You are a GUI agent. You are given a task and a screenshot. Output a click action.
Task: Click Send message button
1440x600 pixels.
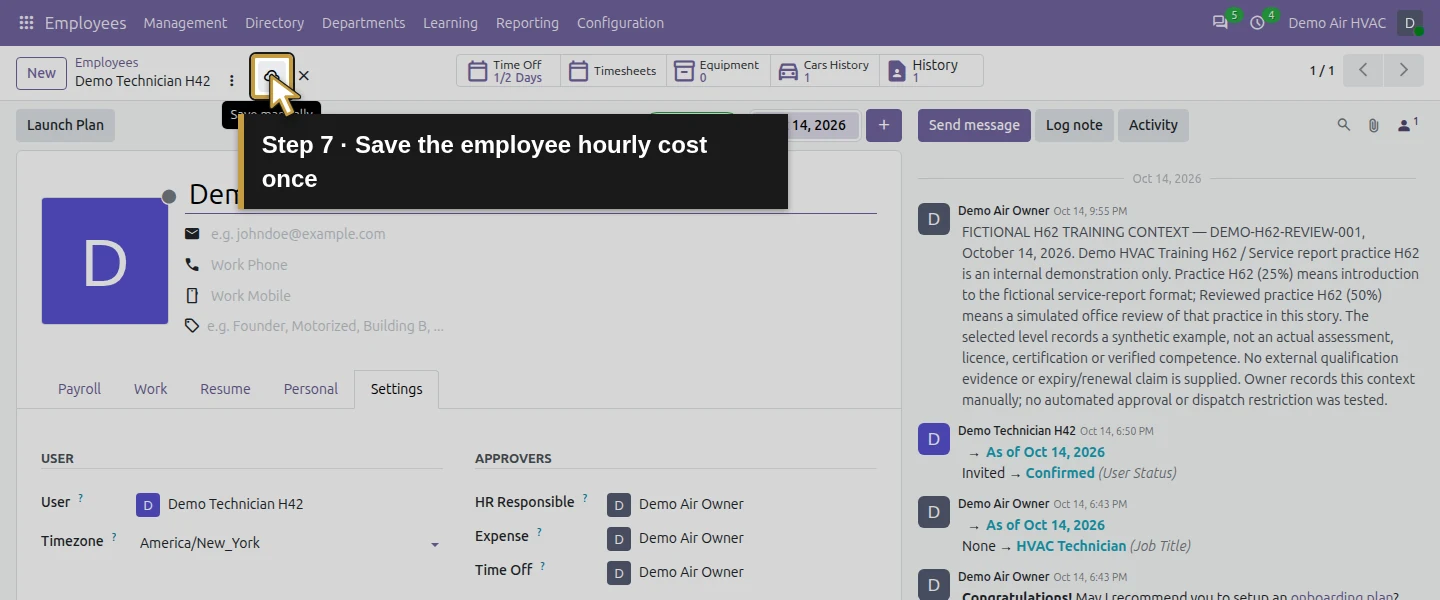[974, 125]
